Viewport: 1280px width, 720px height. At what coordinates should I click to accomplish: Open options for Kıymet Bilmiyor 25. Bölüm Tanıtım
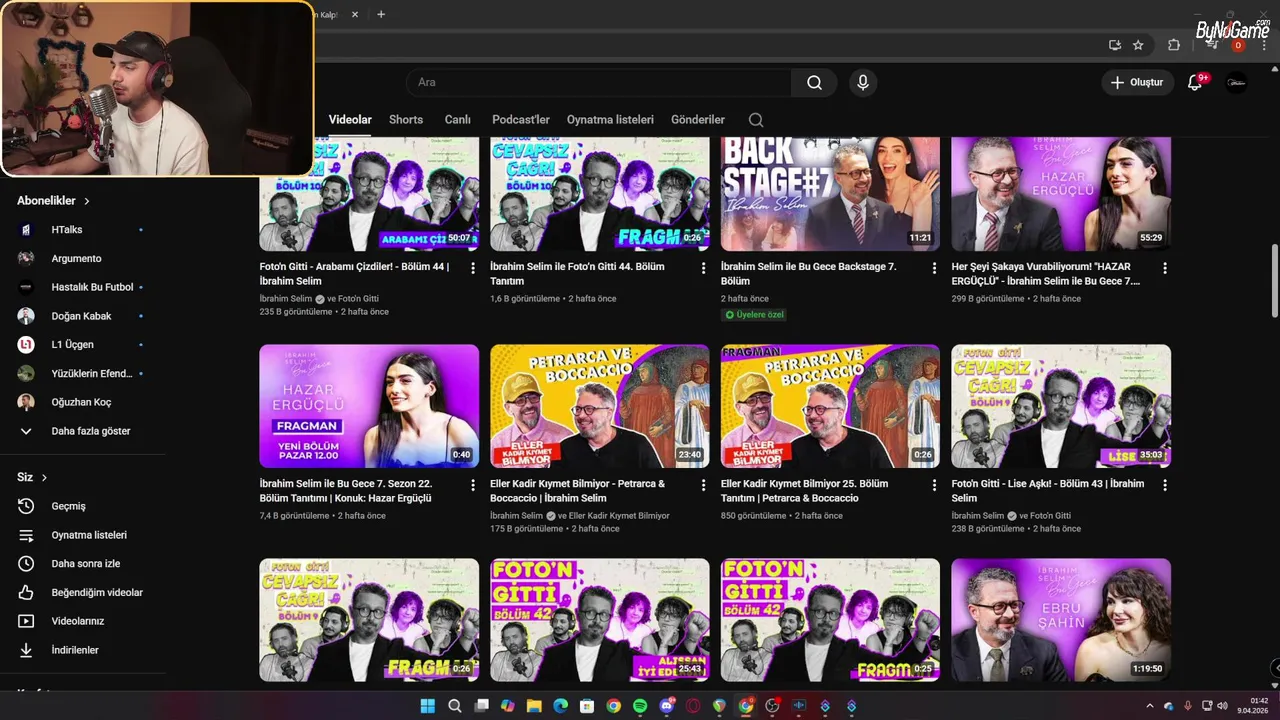(934, 484)
